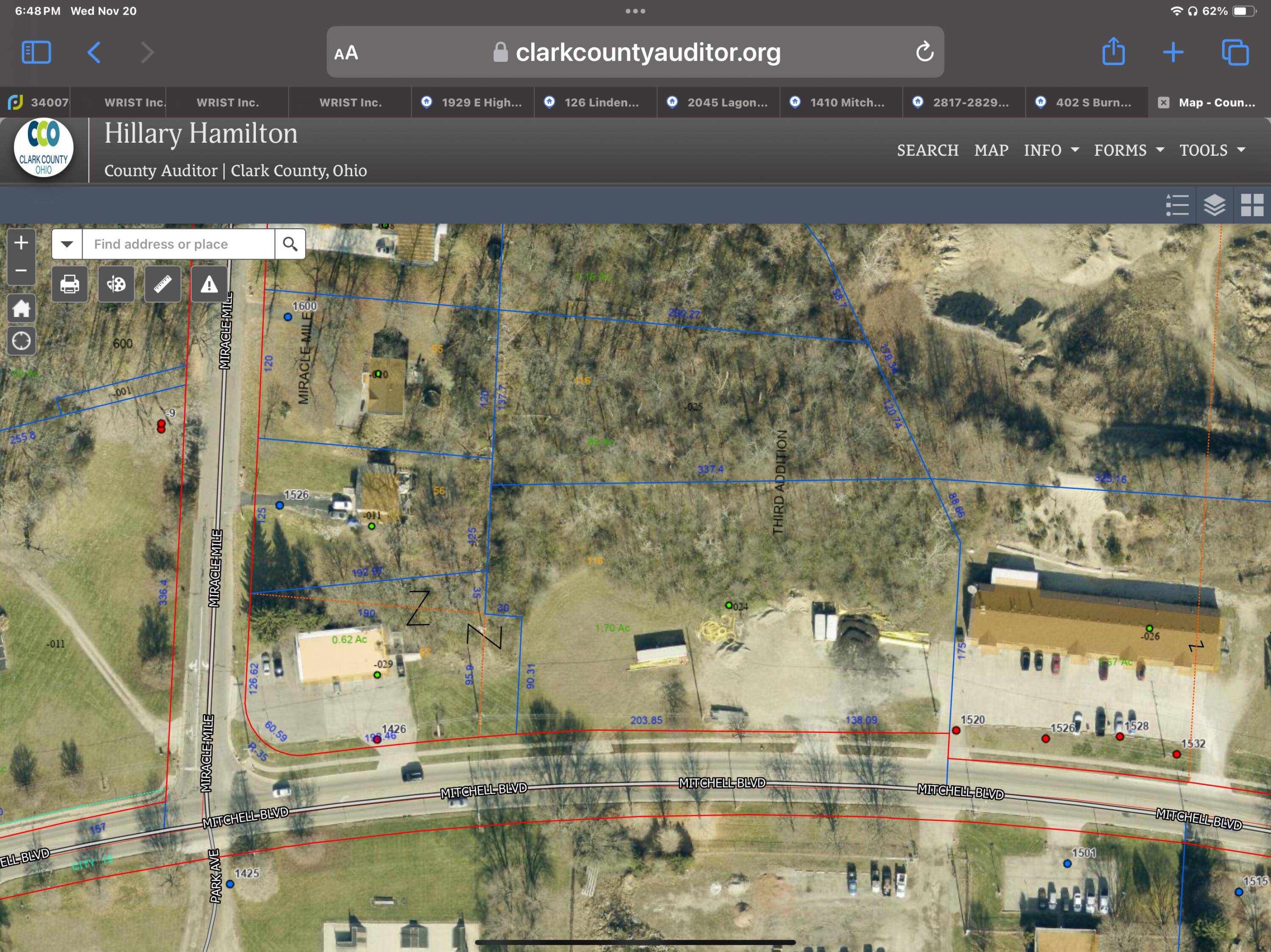Select the 1532 address marker
Image resolution: width=1271 pixels, height=952 pixels.
pyautogui.click(x=1176, y=754)
